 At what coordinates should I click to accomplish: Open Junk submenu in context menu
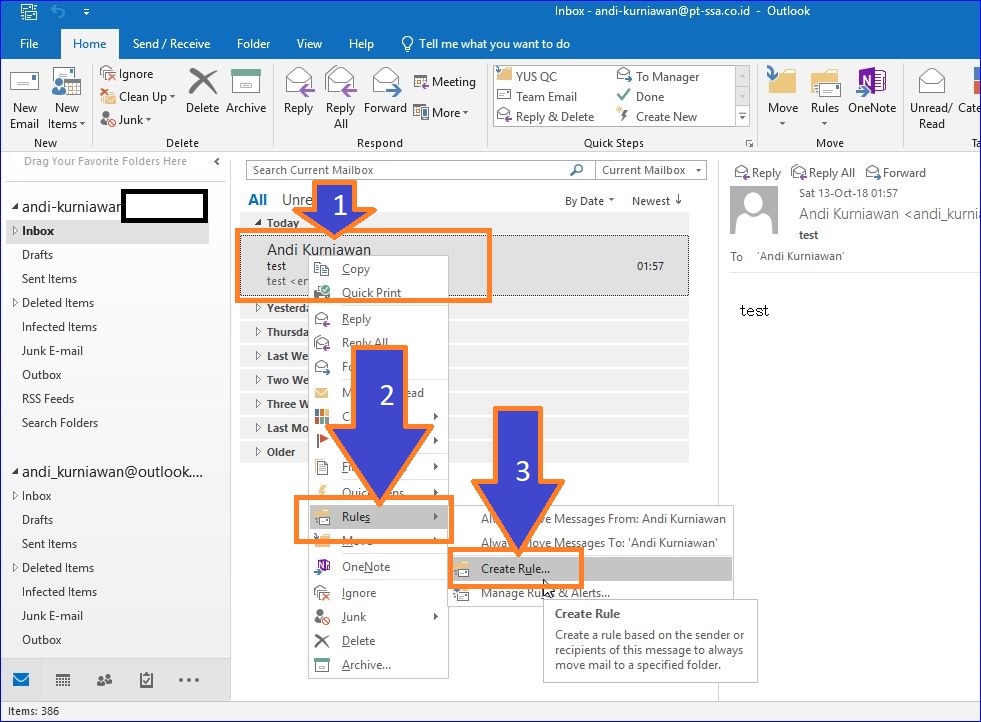(x=379, y=617)
